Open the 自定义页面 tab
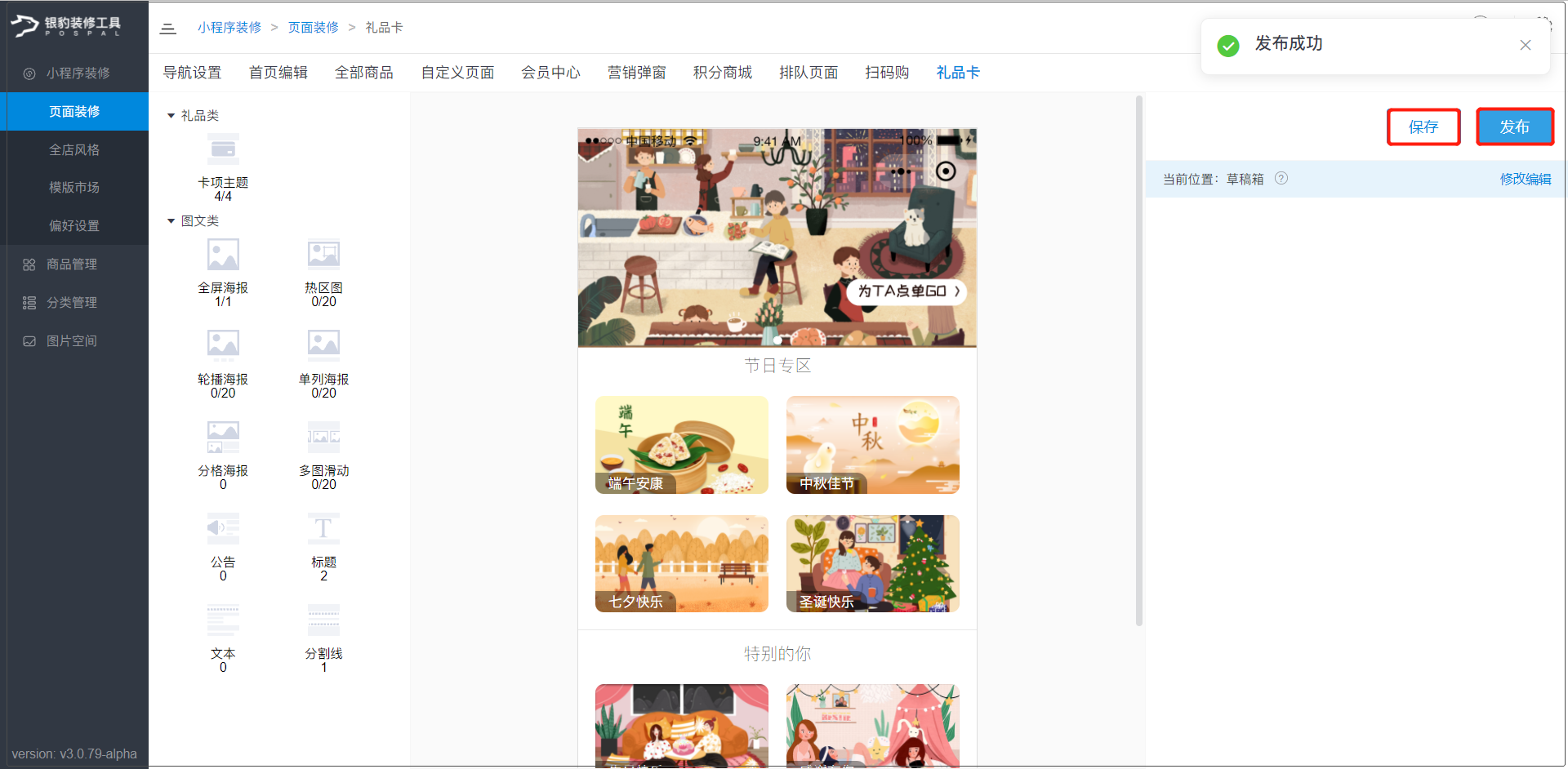The image size is (1568, 769). click(x=457, y=73)
